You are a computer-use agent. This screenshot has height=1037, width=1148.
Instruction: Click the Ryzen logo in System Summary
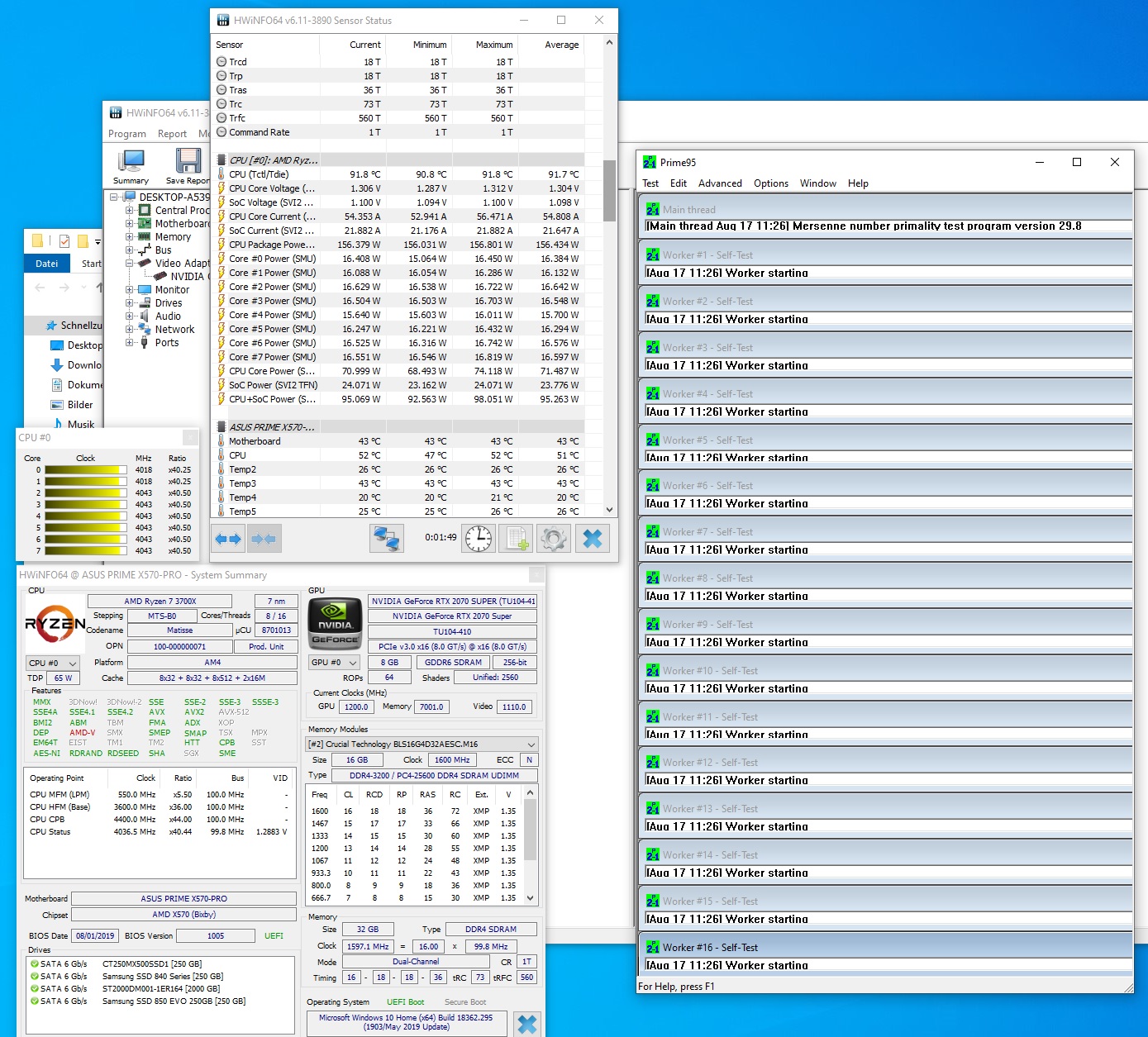[x=55, y=624]
